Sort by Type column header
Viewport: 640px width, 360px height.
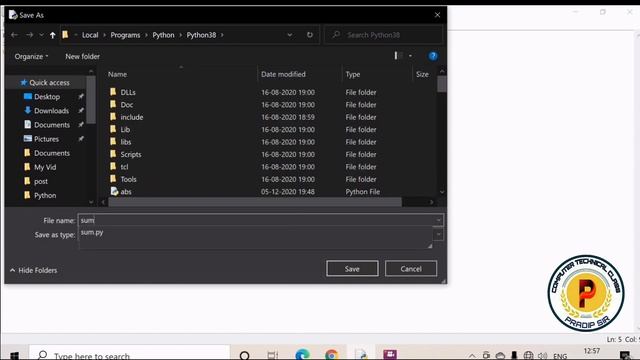(x=353, y=74)
